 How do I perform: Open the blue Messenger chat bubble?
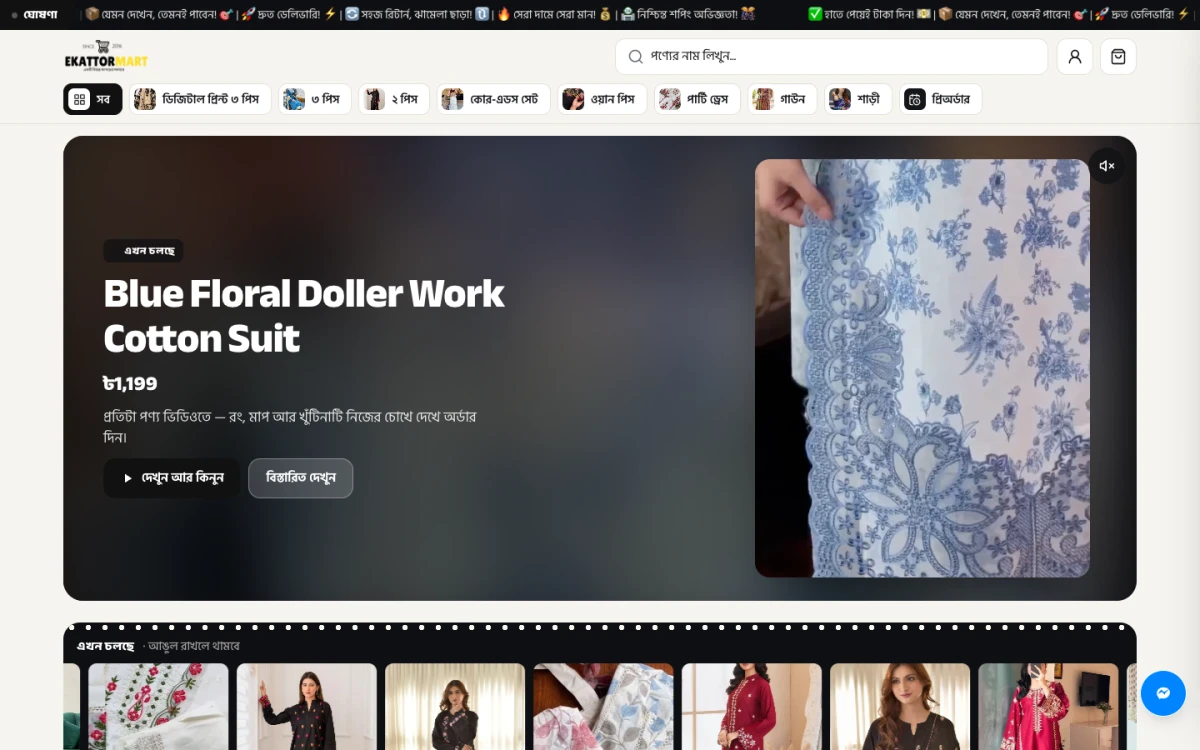[x=1163, y=693]
